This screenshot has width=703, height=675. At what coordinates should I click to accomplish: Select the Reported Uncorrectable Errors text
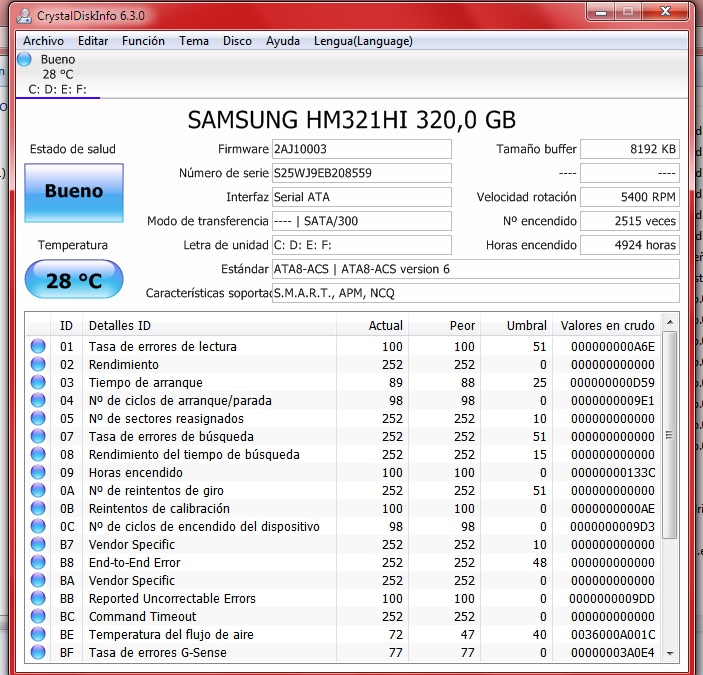[x=172, y=598]
